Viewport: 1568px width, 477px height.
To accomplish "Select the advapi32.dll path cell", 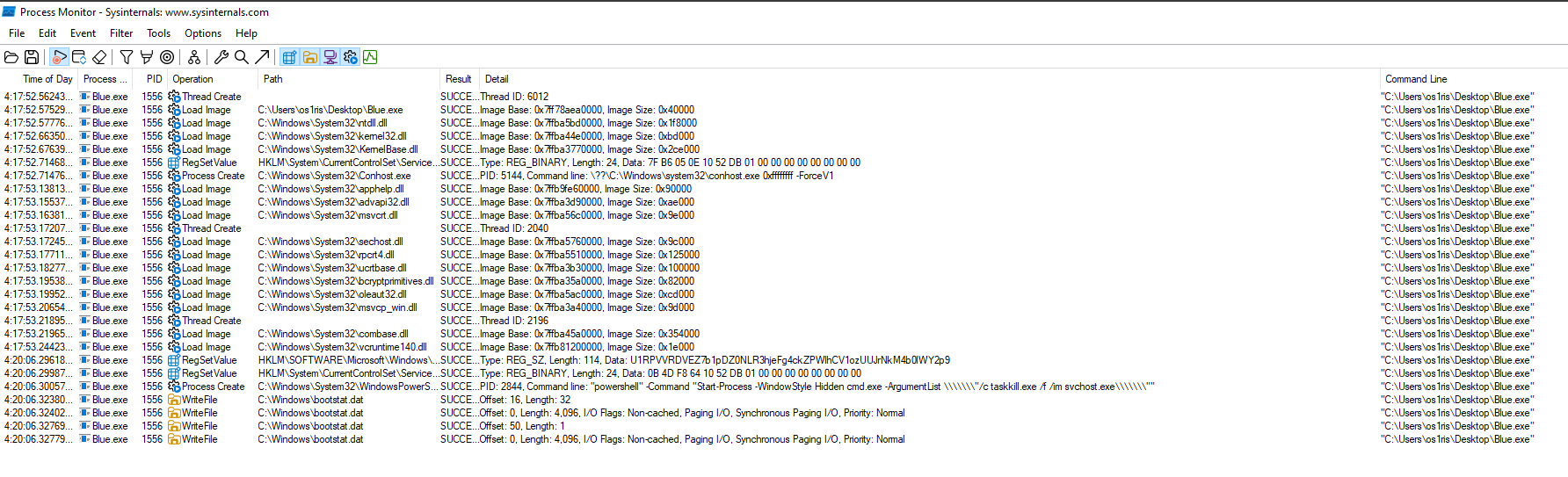I will pos(333,202).
